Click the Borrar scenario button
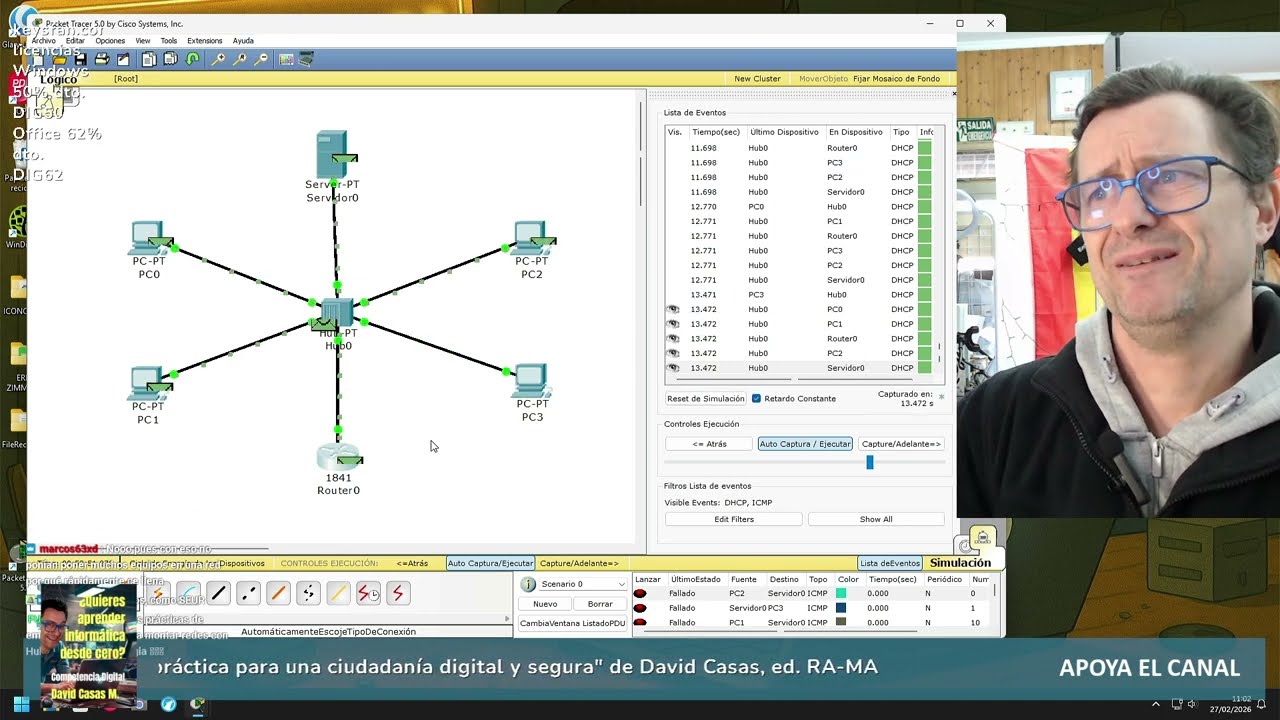This screenshot has width=1280, height=720. [x=600, y=604]
